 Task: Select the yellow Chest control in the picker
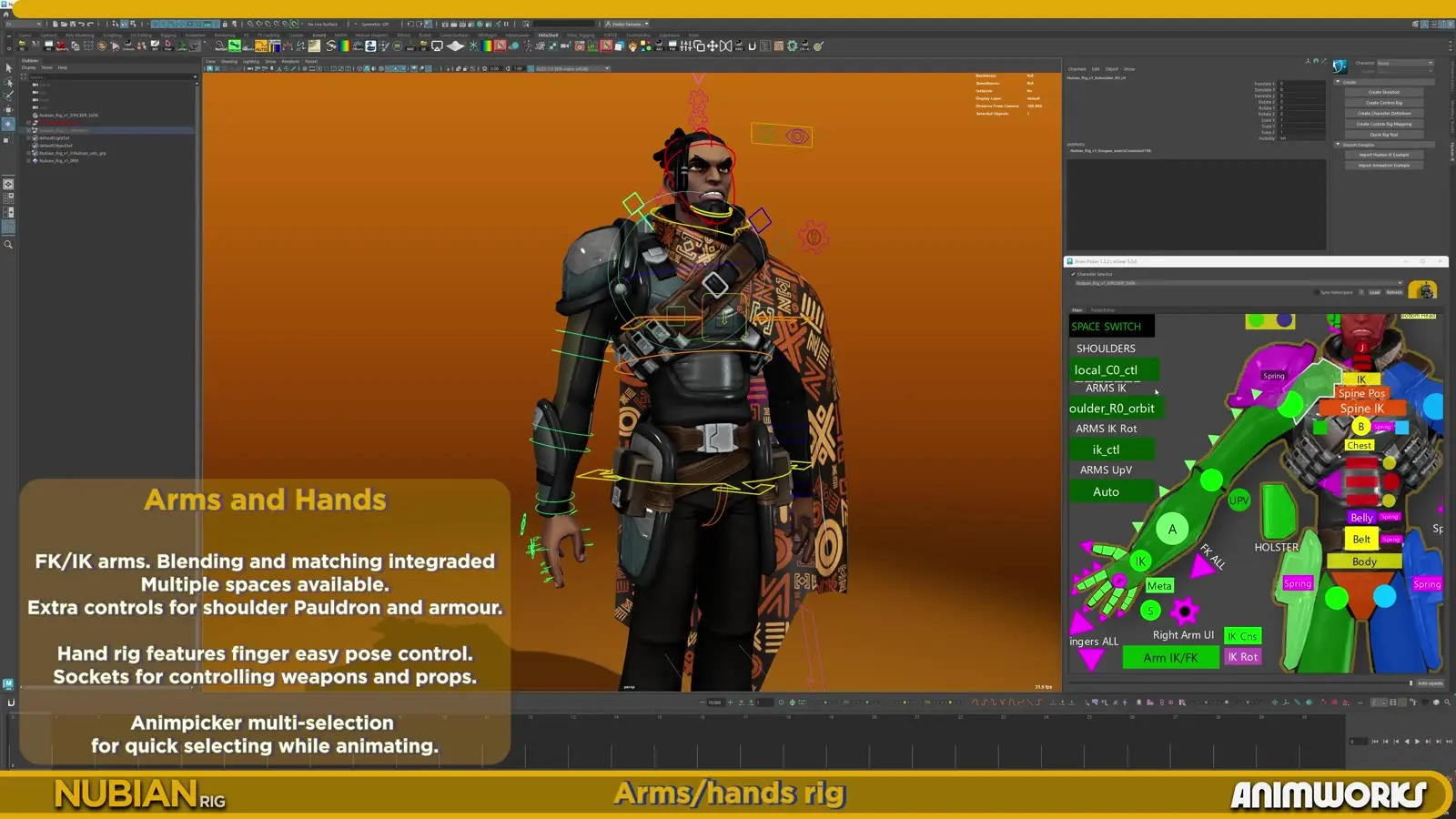pos(1360,445)
